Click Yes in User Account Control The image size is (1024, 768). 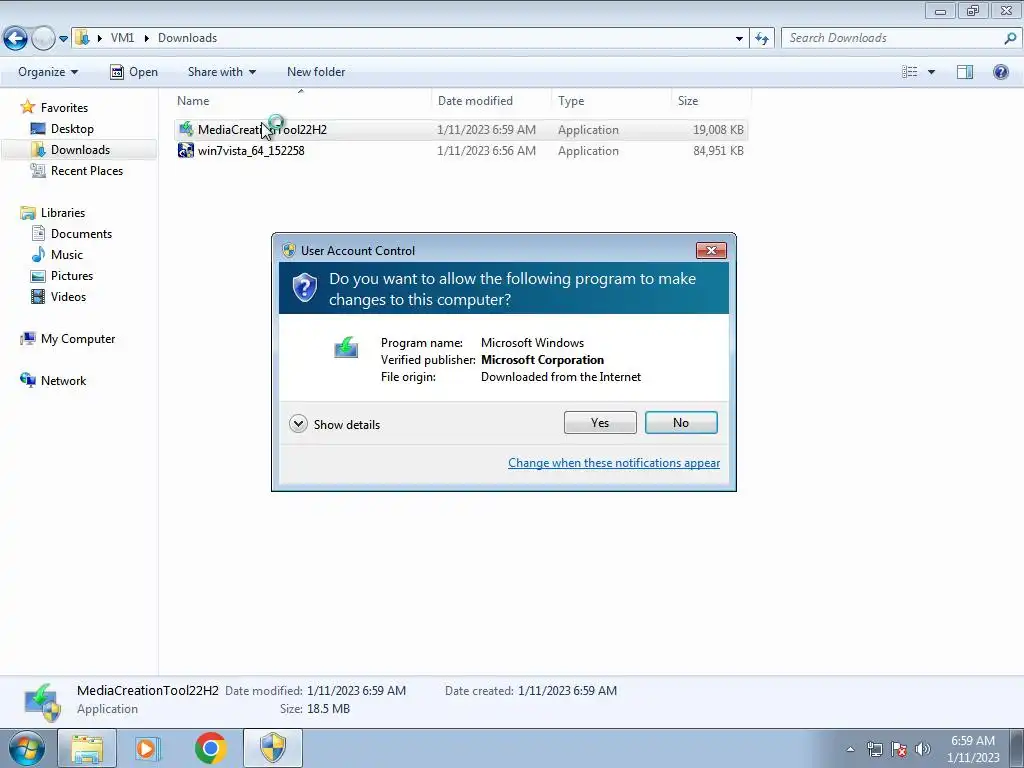[600, 423]
